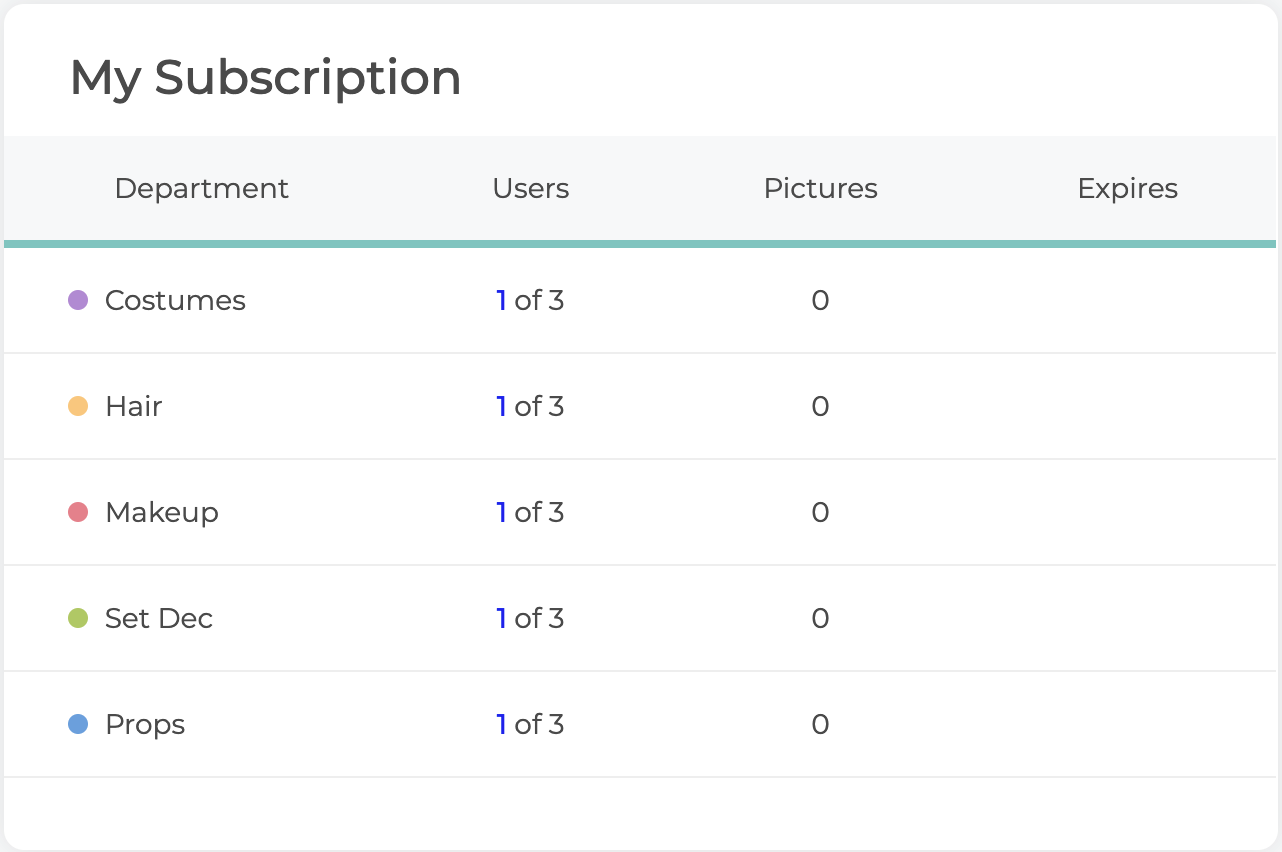The width and height of the screenshot is (1282, 852).
Task: Select the Makeup department name
Action: pos(161,513)
